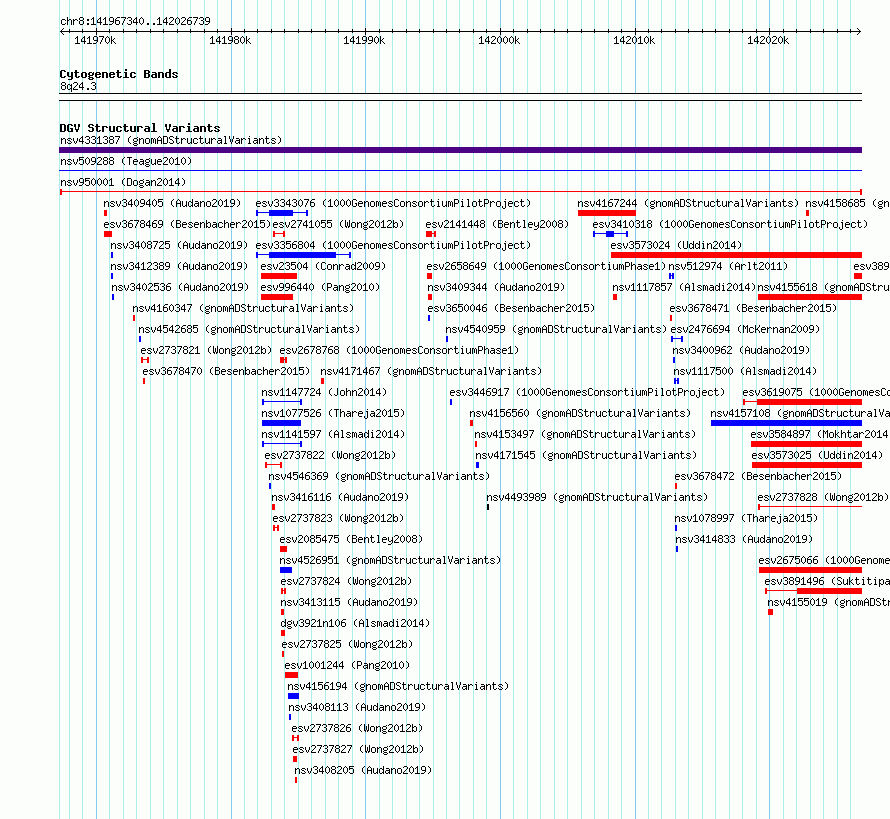Click the esv3356804 1000Genomes Pilot label
Image resolution: width=890 pixels, height=819 pixels.
pos(393,245)
